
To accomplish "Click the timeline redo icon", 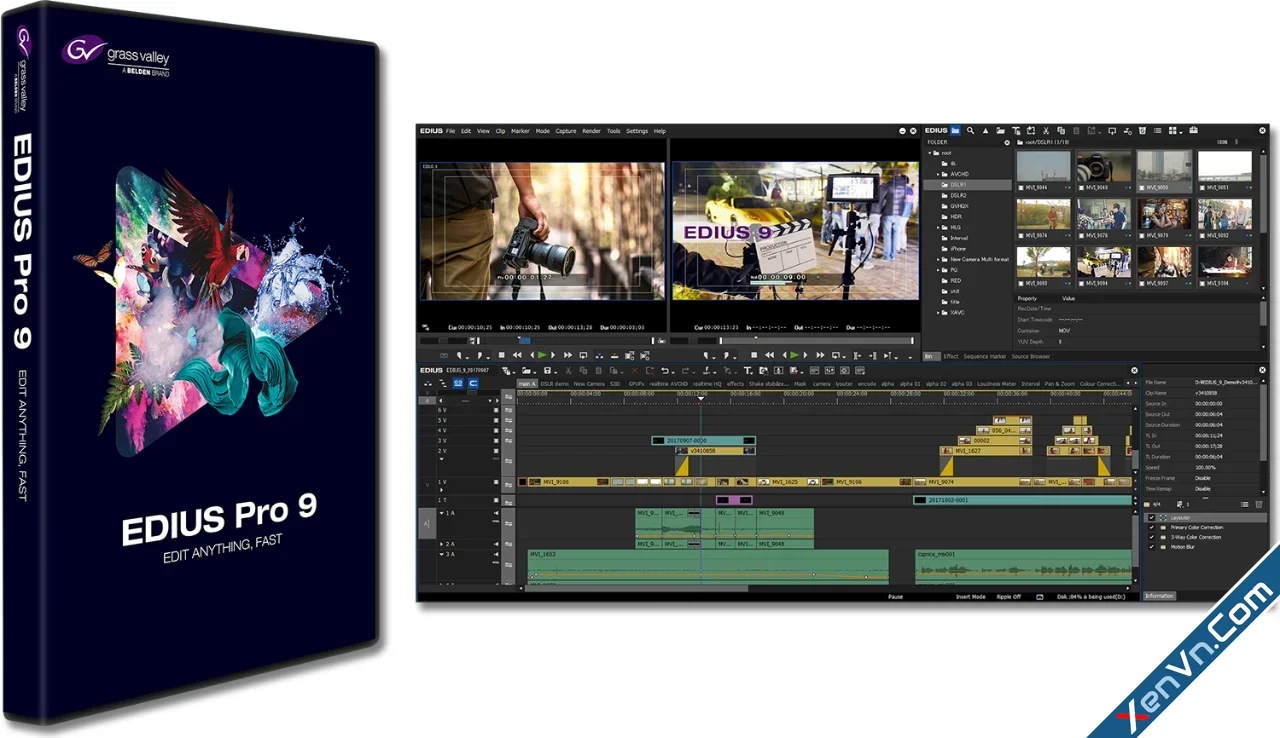I will 686,371.
